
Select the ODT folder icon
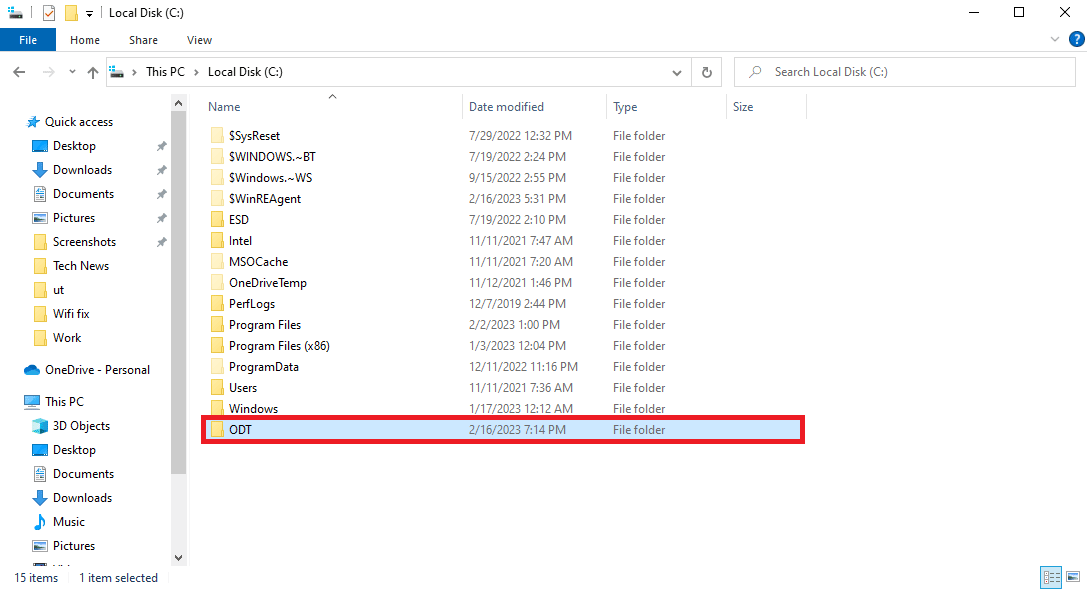(218, 430)
